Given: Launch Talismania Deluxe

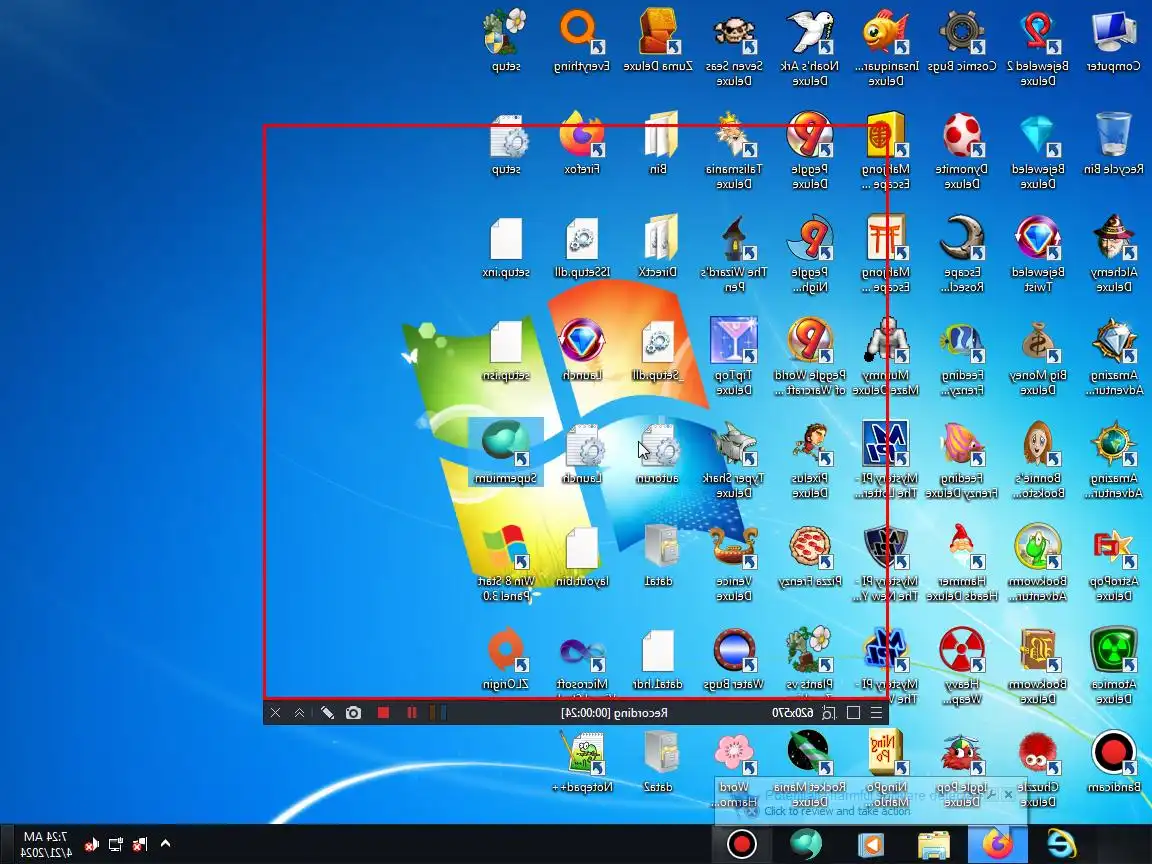Looking at the screenshot, I should (x=734, y=152).
